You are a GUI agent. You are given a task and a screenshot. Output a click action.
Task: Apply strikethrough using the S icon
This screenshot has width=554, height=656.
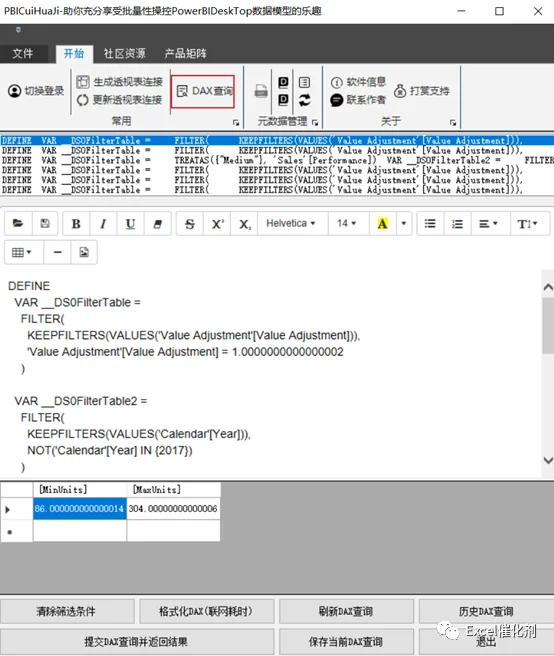(190, 224)
